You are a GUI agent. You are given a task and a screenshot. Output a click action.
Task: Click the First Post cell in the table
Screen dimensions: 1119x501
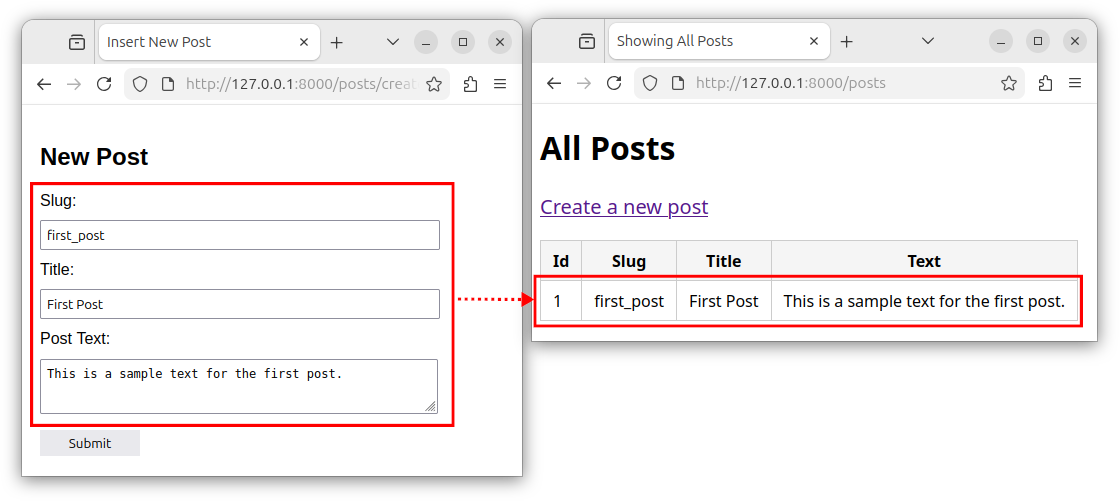click(x=724, y=301)
